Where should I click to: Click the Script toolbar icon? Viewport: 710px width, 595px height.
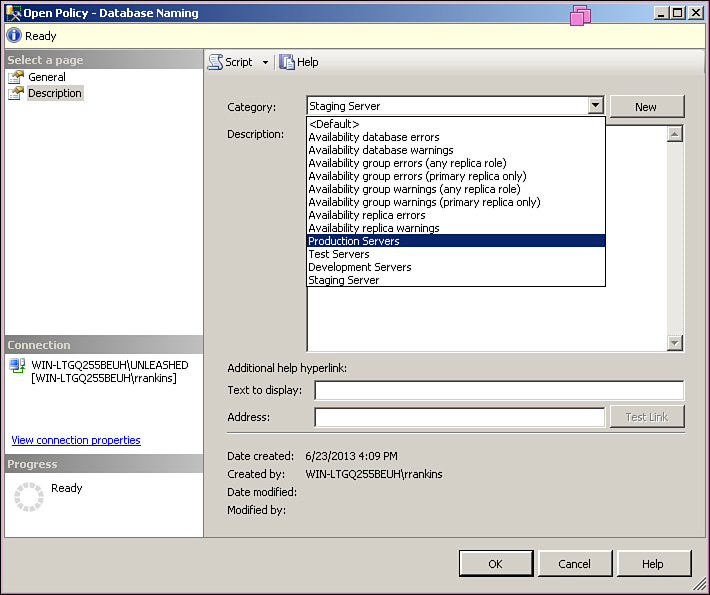click(215, 62)
